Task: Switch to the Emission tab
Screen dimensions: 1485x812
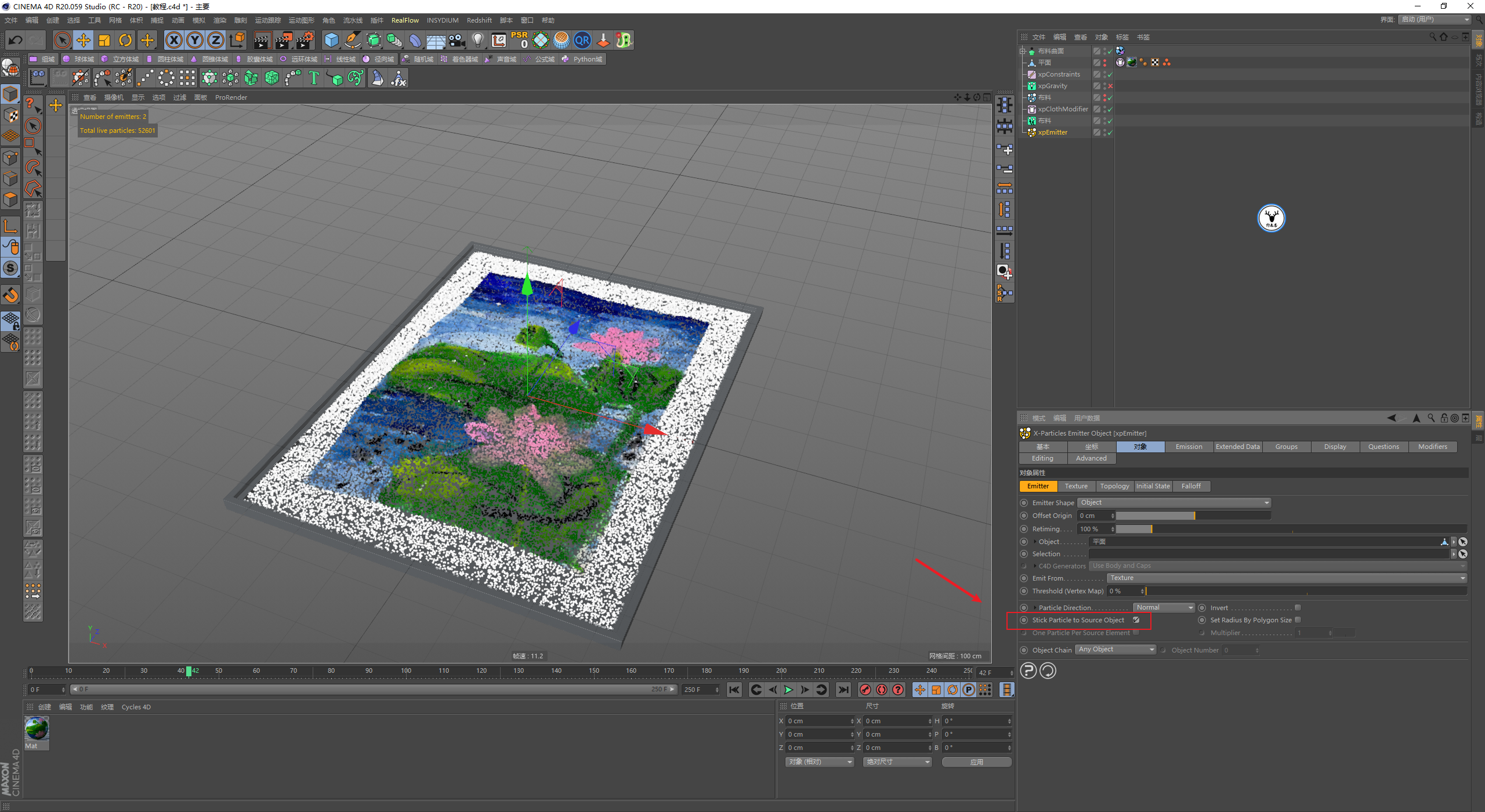Action: point(1189,447)
